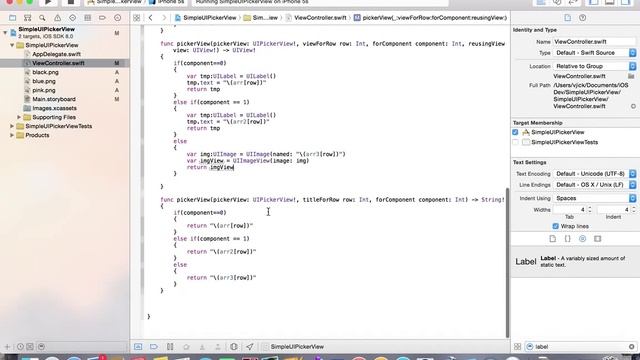Screen dimensions: 640x360
Task: Select blue.png file
Action: pyautogui.click(x=44, y=81)
